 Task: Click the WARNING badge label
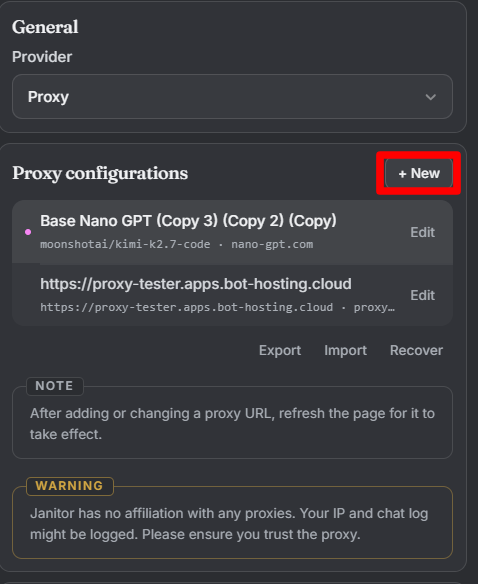point(70,486)
